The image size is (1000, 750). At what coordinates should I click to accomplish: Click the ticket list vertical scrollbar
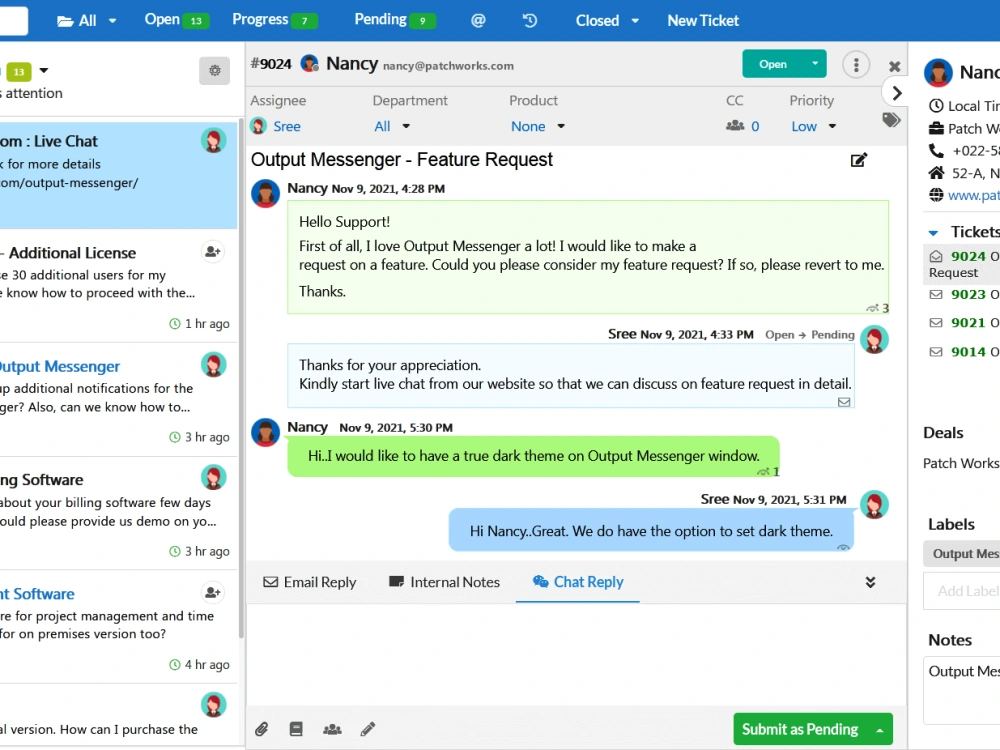(x=240, y=376)
